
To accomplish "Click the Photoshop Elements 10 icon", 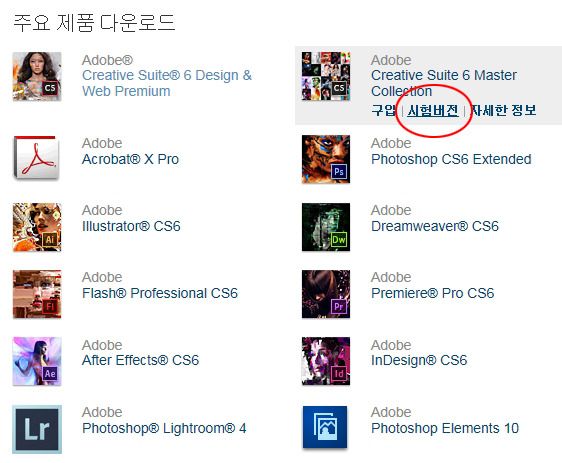I will (x=325, y=427).
